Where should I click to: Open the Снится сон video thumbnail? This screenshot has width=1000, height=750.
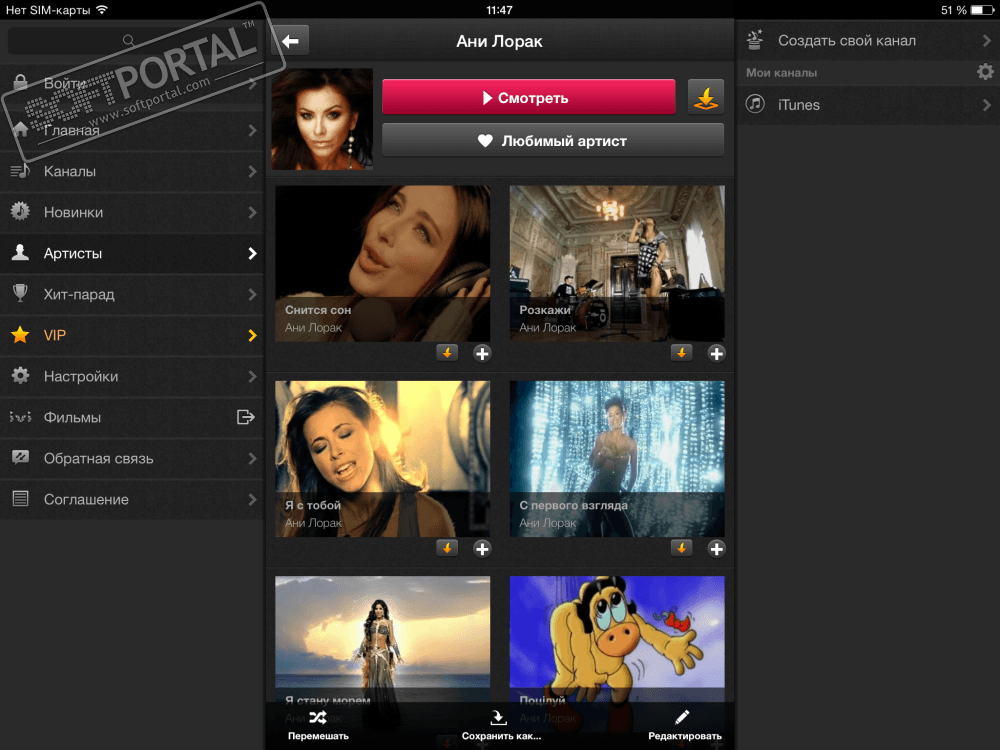tap(383, 263)
